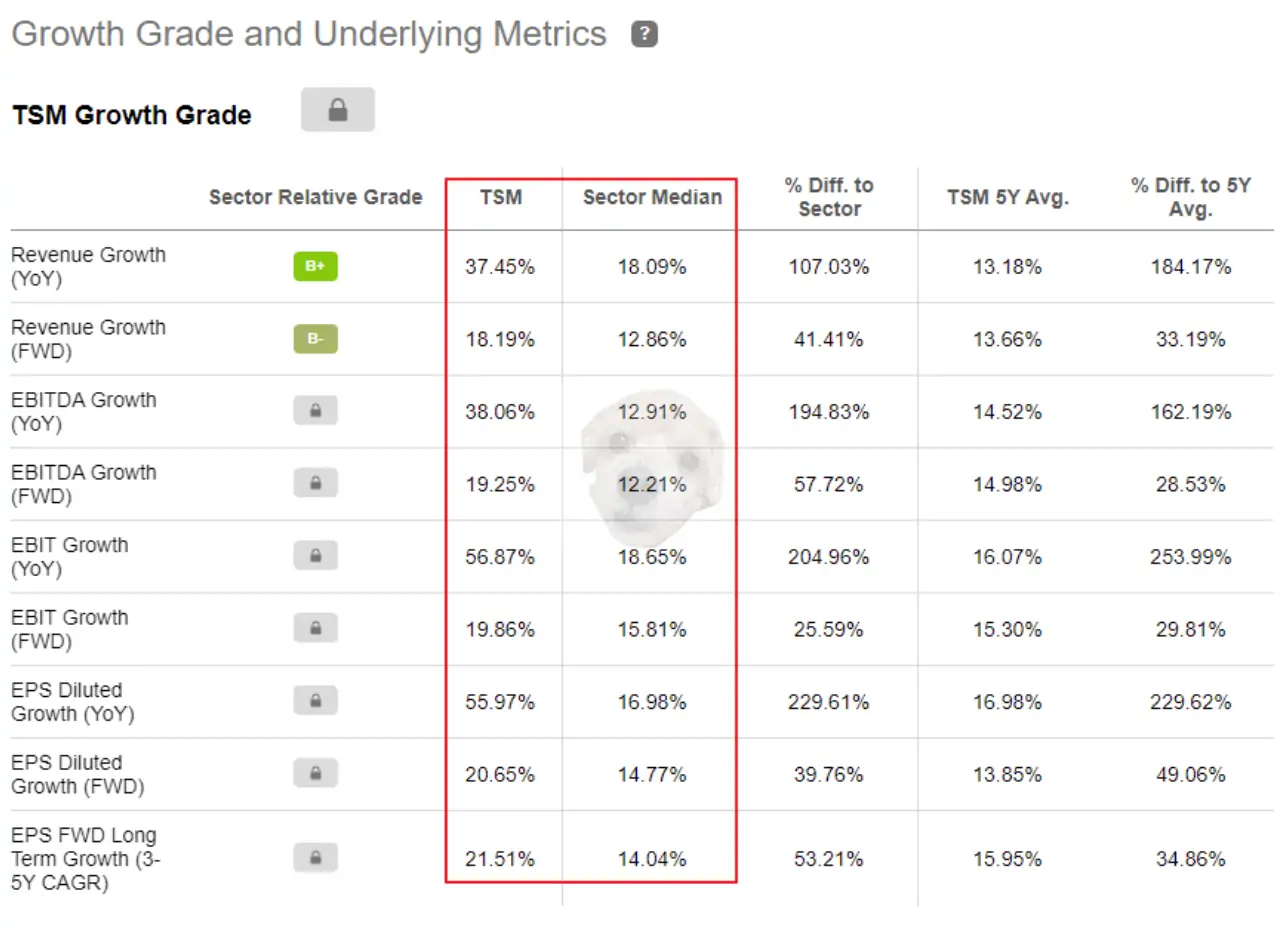Select the TSM column header
This screenshot has width=1284, height=928.
501,197
